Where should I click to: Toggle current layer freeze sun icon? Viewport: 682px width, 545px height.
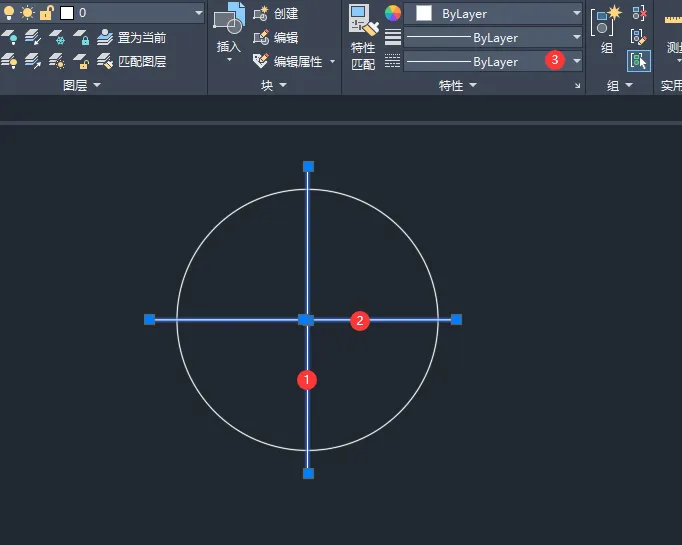(x=27, y=13)
